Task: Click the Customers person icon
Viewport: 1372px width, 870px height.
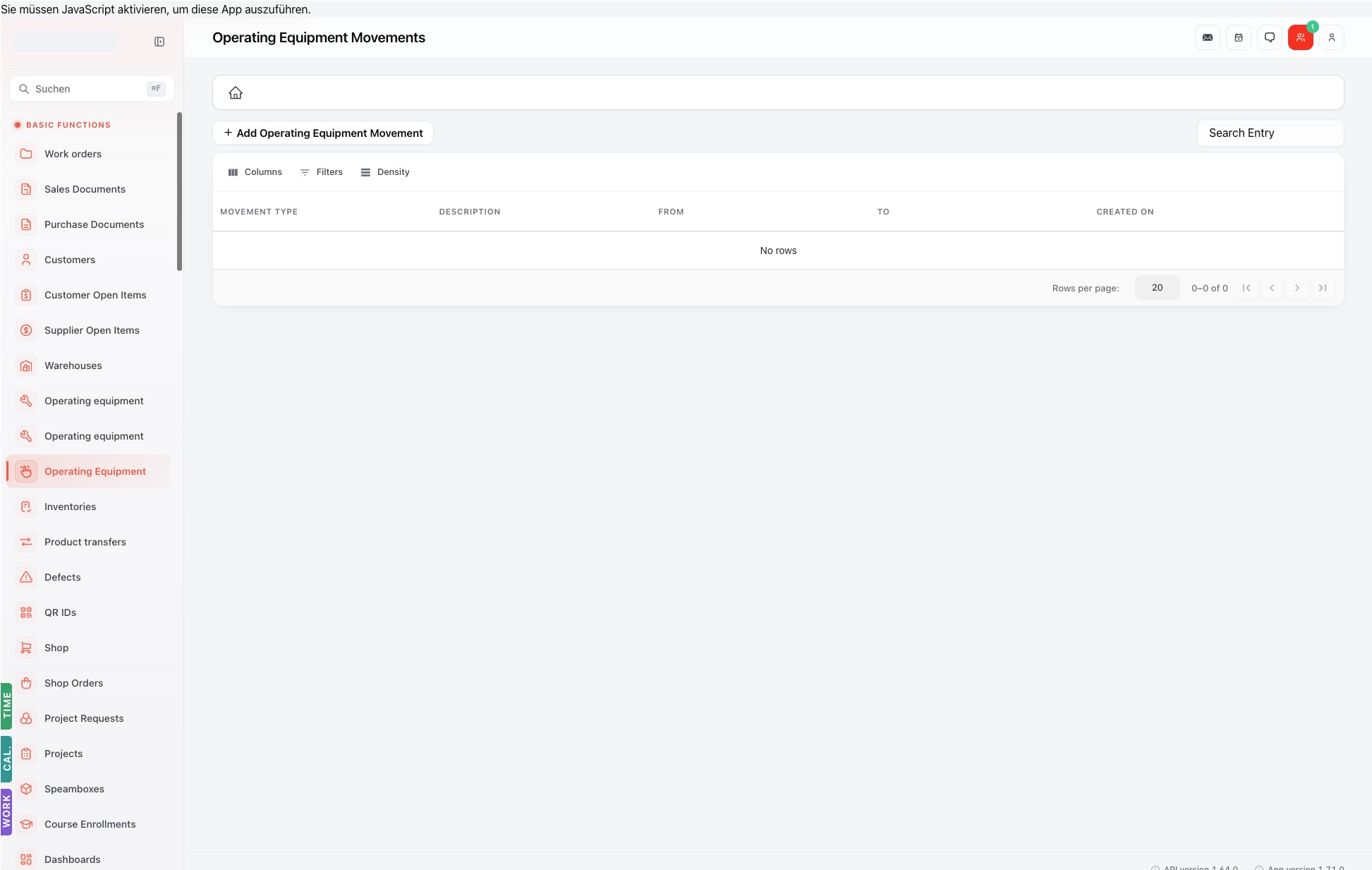Action: pyautogui.click(x=26, y=260)
